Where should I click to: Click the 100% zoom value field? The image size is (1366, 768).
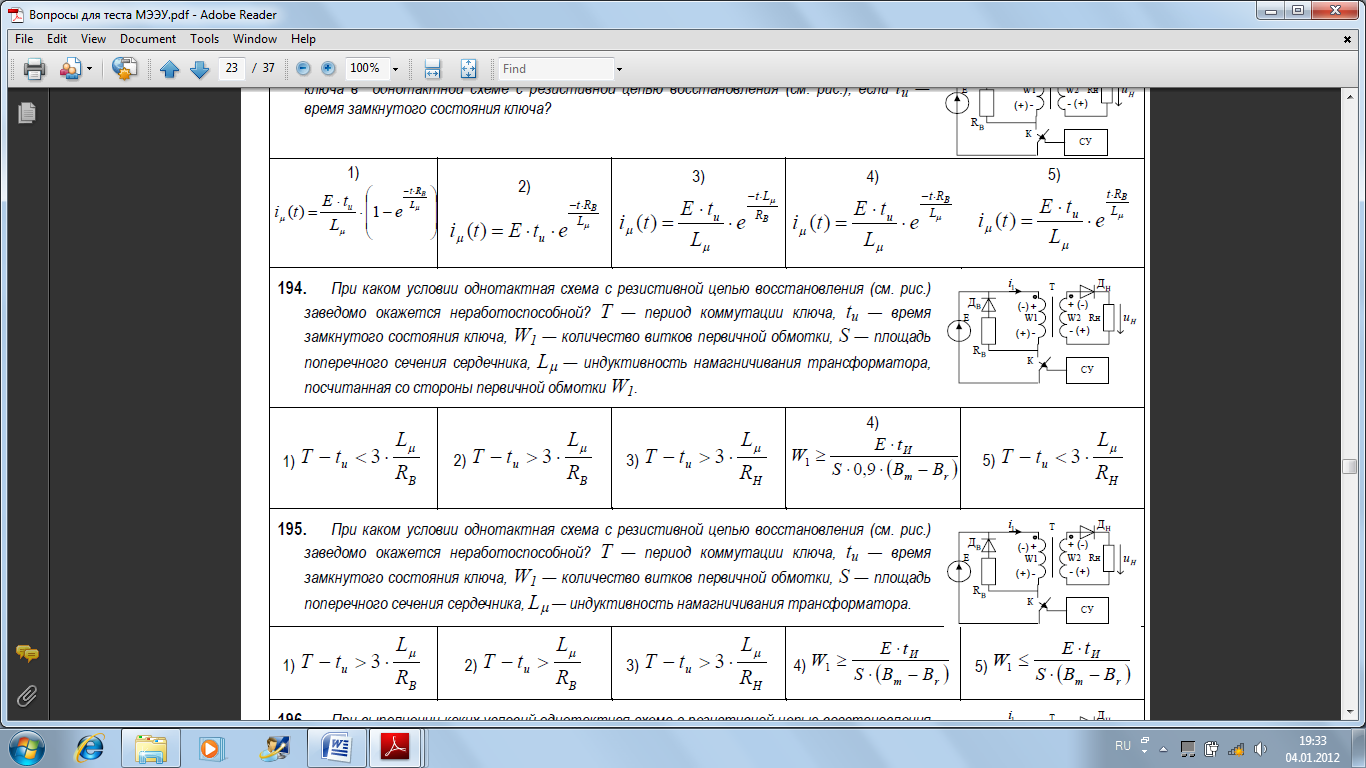(366, 68)
